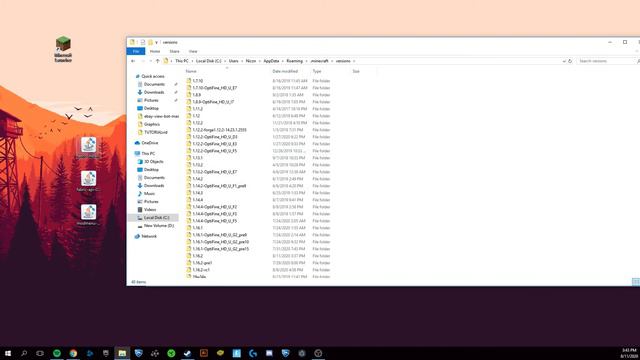Go up one folder level
The width and height of the screenshot is (640, 360).
click(x=158, y=61)
